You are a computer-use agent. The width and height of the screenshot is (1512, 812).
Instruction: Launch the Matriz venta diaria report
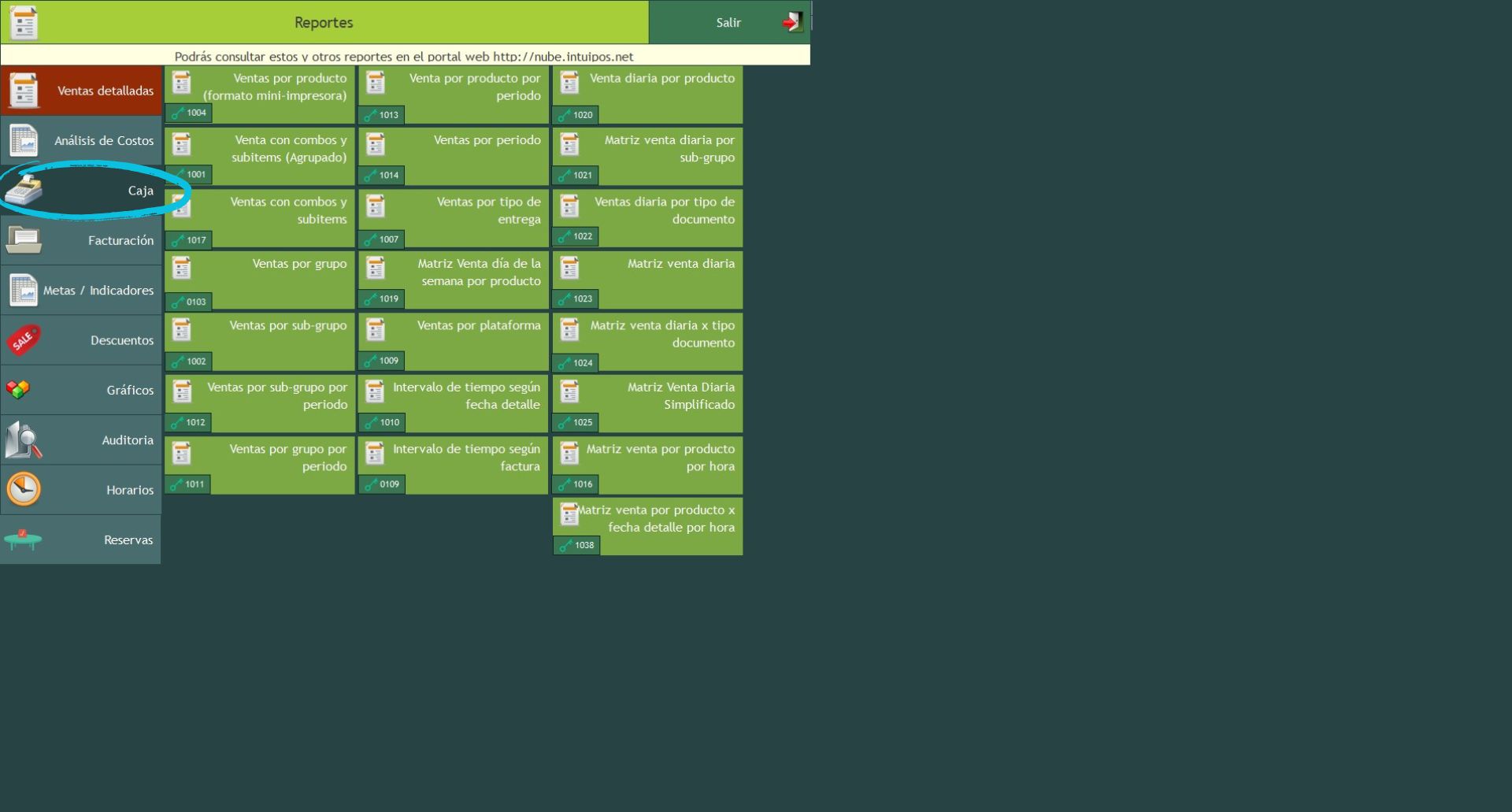647,280
